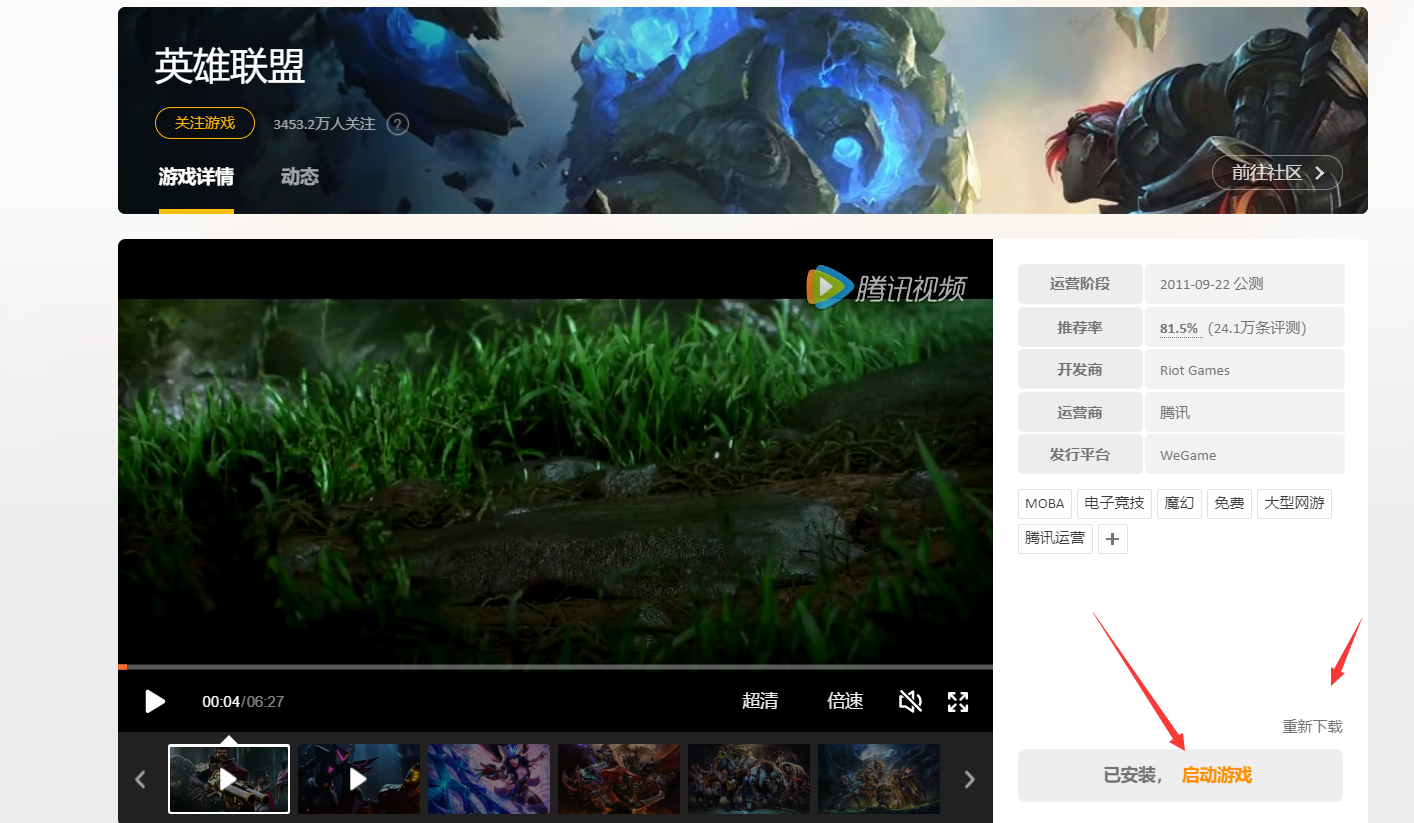1414x823 pixels.
Task: Switch to the 动态 tab
Action: [300, 177]
